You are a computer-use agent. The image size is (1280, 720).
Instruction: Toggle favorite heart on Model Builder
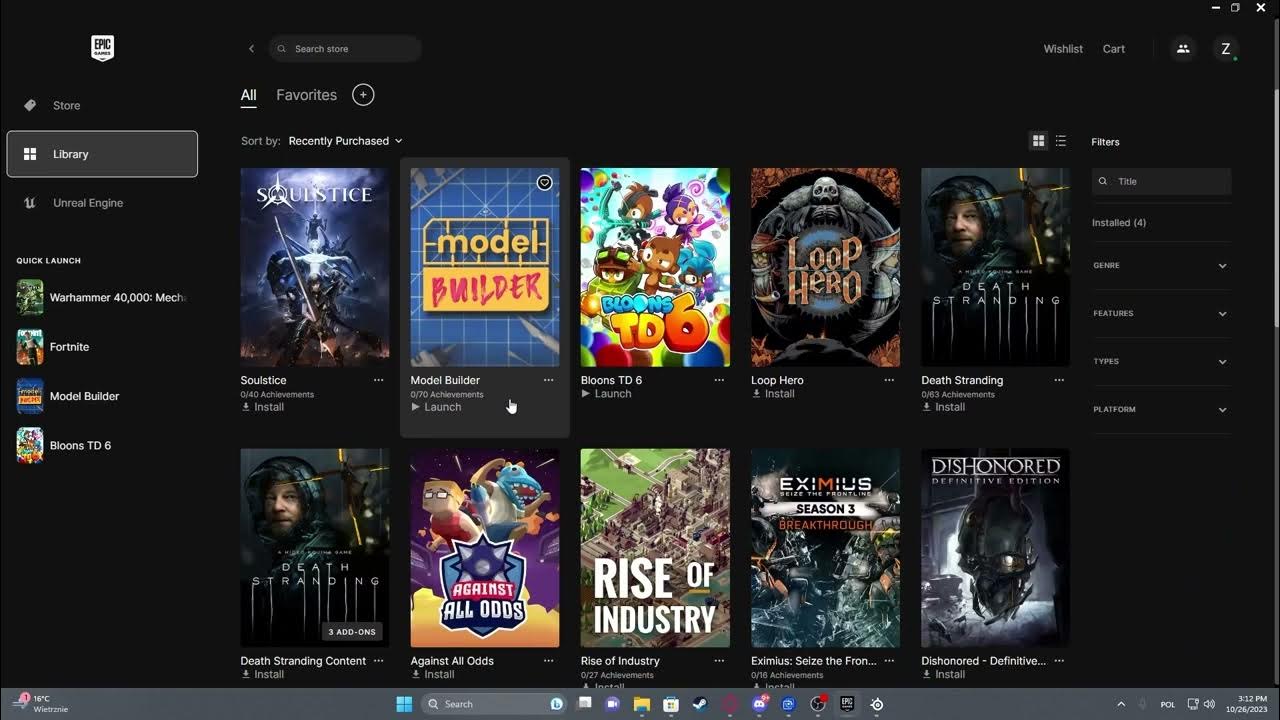pos(544,183)
